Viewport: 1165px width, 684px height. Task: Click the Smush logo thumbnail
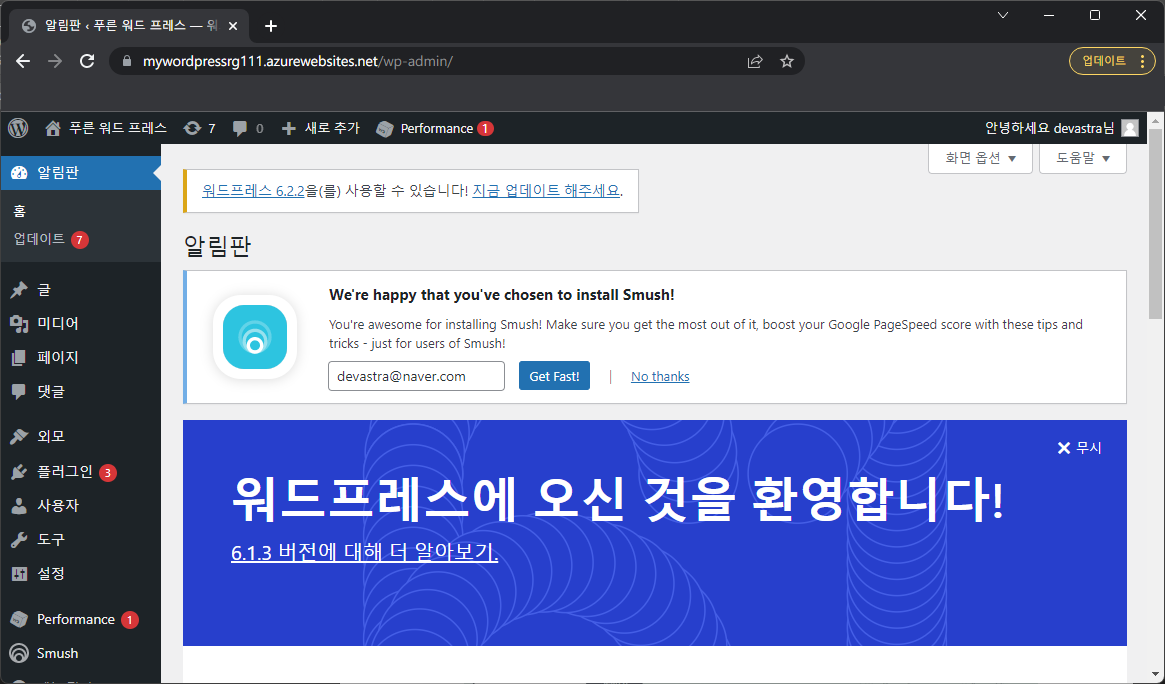click(x=255, y=337)
